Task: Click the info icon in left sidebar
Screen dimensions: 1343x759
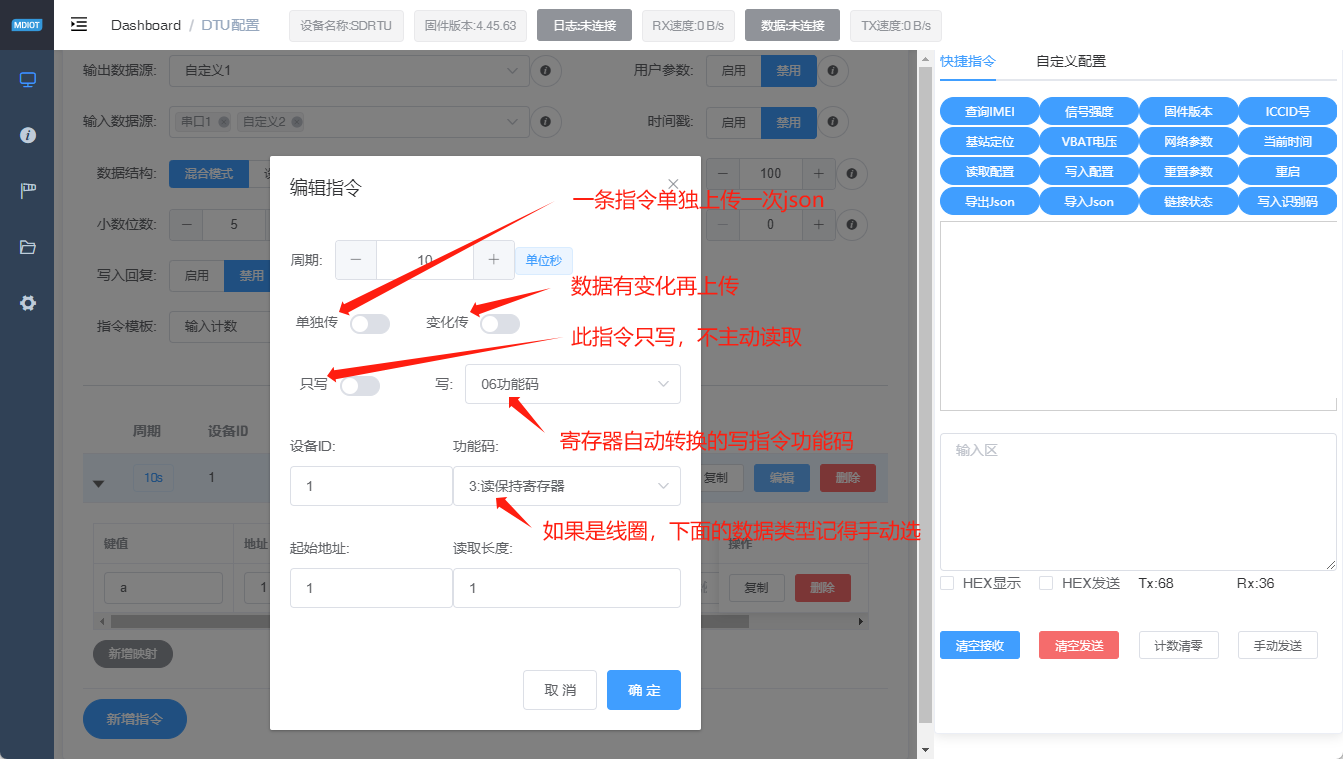Action: 27,134
